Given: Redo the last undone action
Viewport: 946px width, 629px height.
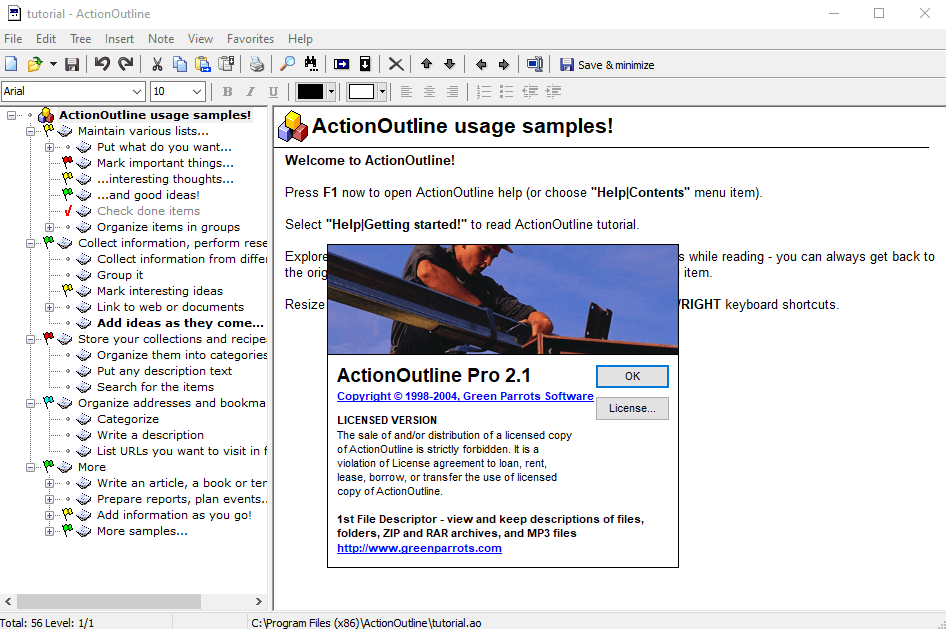Looking at the screenshot, I should click(x=125, y=64).
